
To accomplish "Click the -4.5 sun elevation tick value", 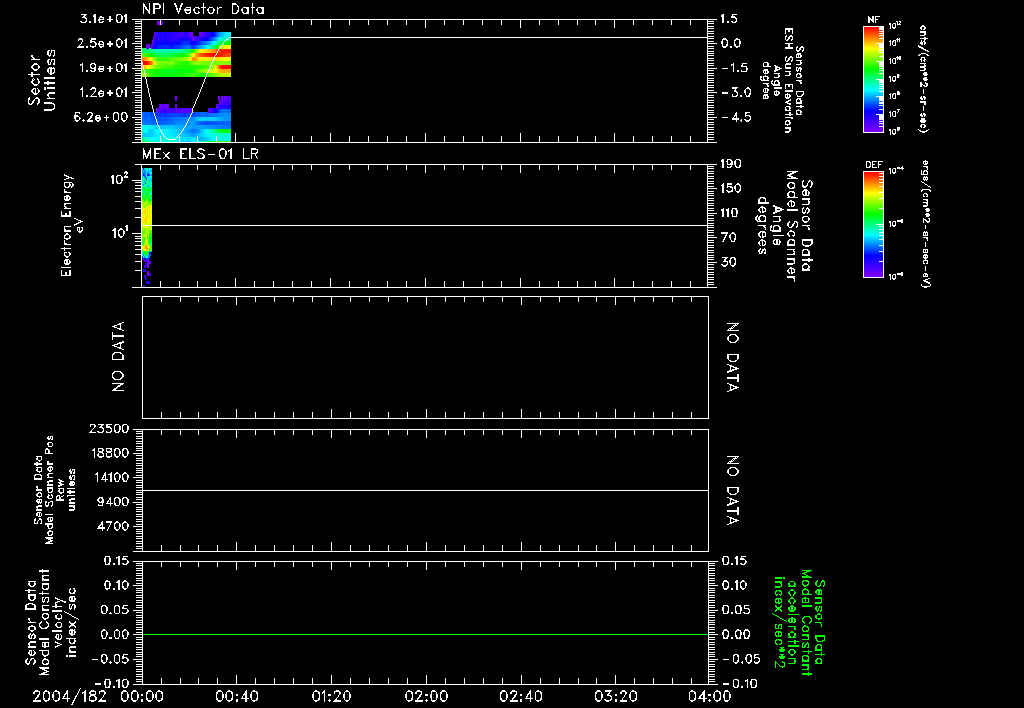I will coord(736,118).
